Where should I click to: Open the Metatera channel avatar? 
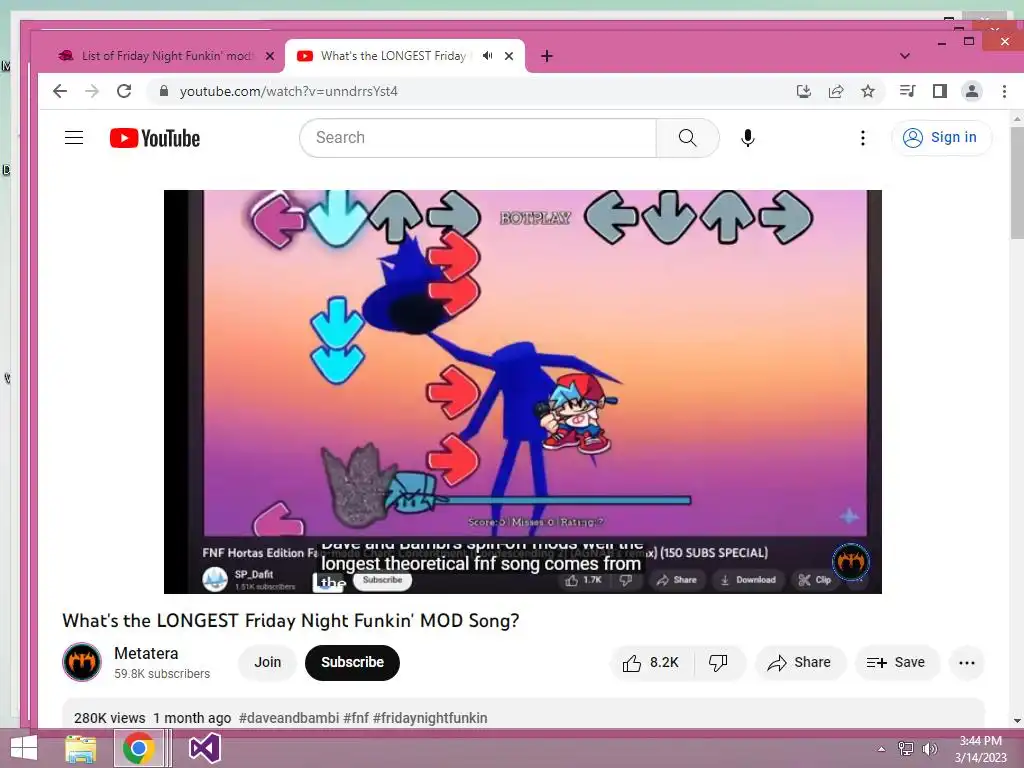pos(82,662)
